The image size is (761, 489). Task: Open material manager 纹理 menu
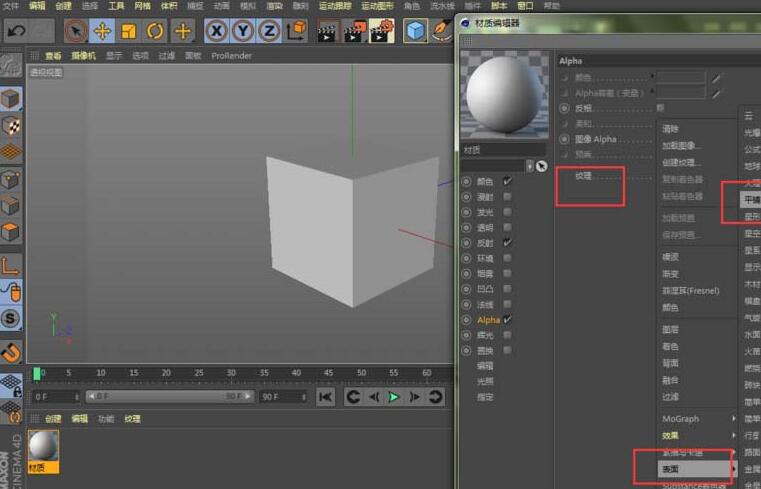(132, 419)
